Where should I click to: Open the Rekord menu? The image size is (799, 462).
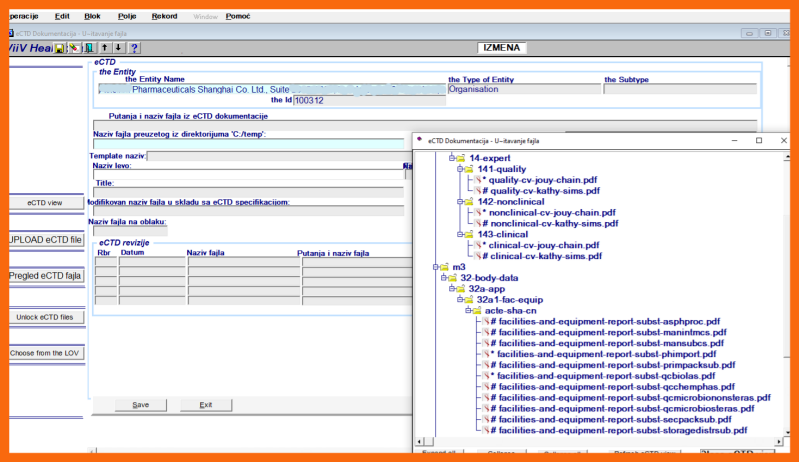164,16
